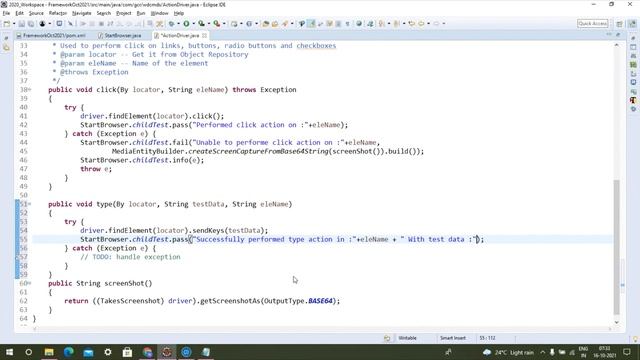This screenshot has height=360, width=640.
Task: Click the Windows Start button
Action: click(x=9, y=352)
